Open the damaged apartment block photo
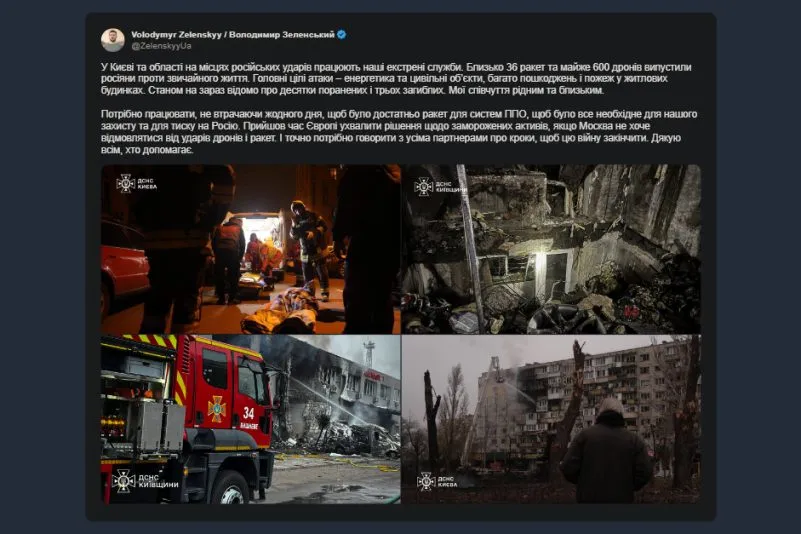 [x=550, y=419]
